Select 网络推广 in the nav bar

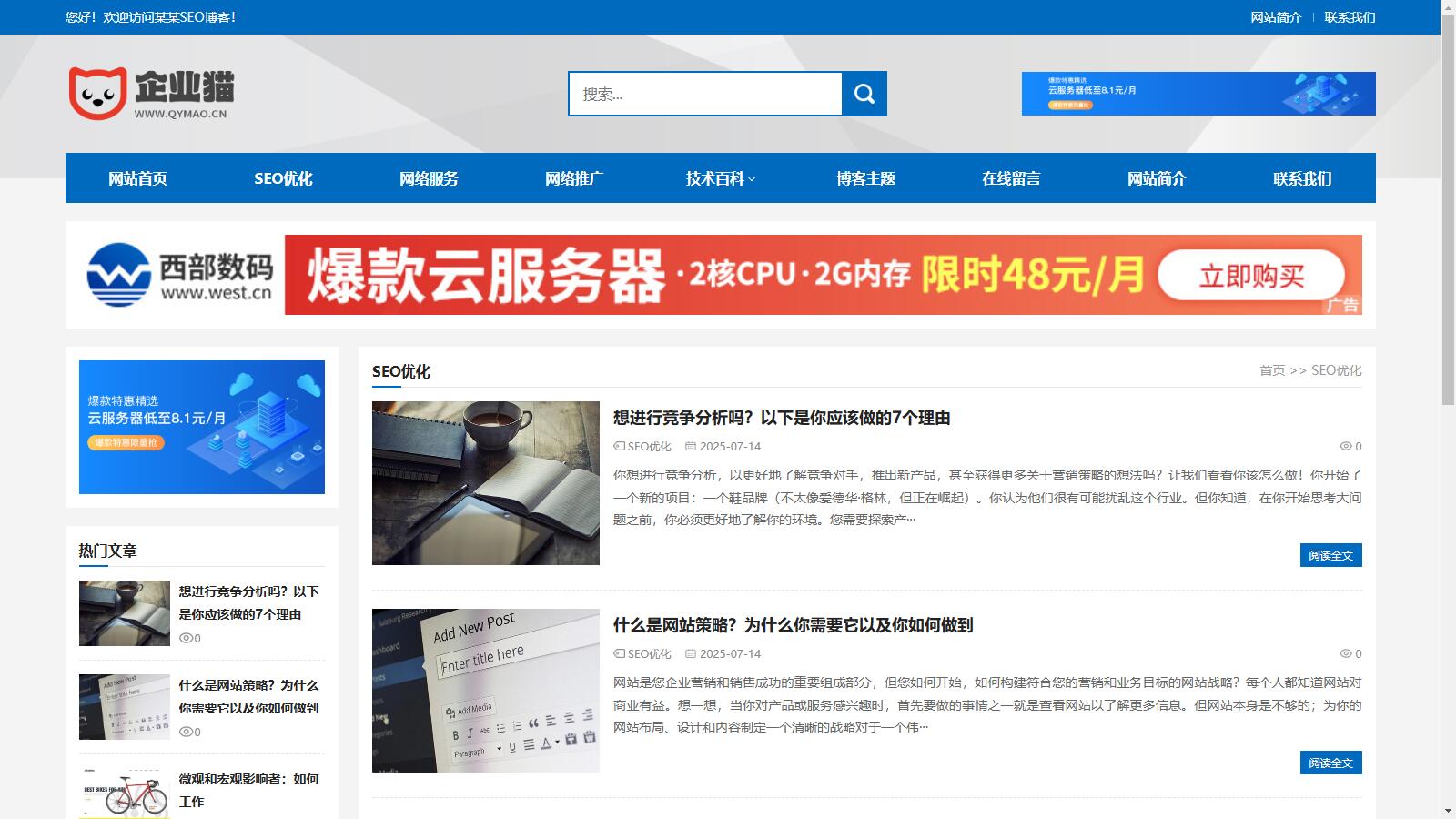[x=574, y=178]
